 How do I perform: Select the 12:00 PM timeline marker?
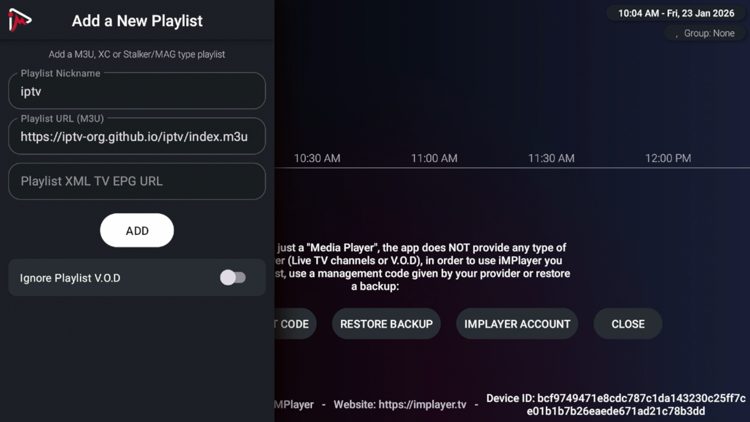click(668, 158)
